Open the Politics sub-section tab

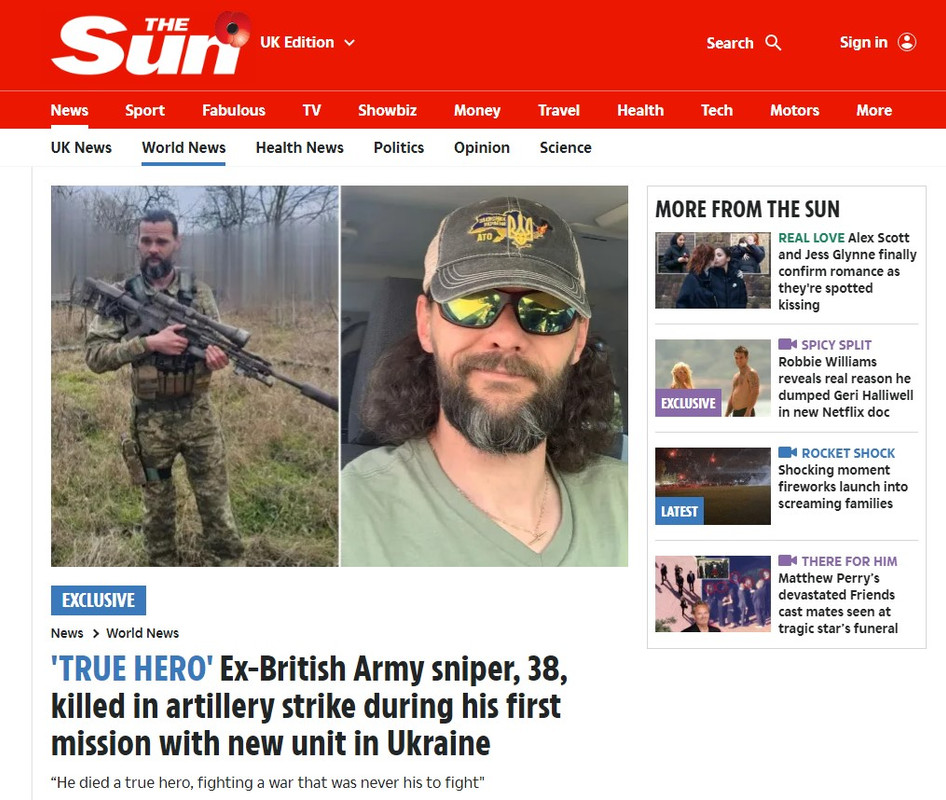398,147
